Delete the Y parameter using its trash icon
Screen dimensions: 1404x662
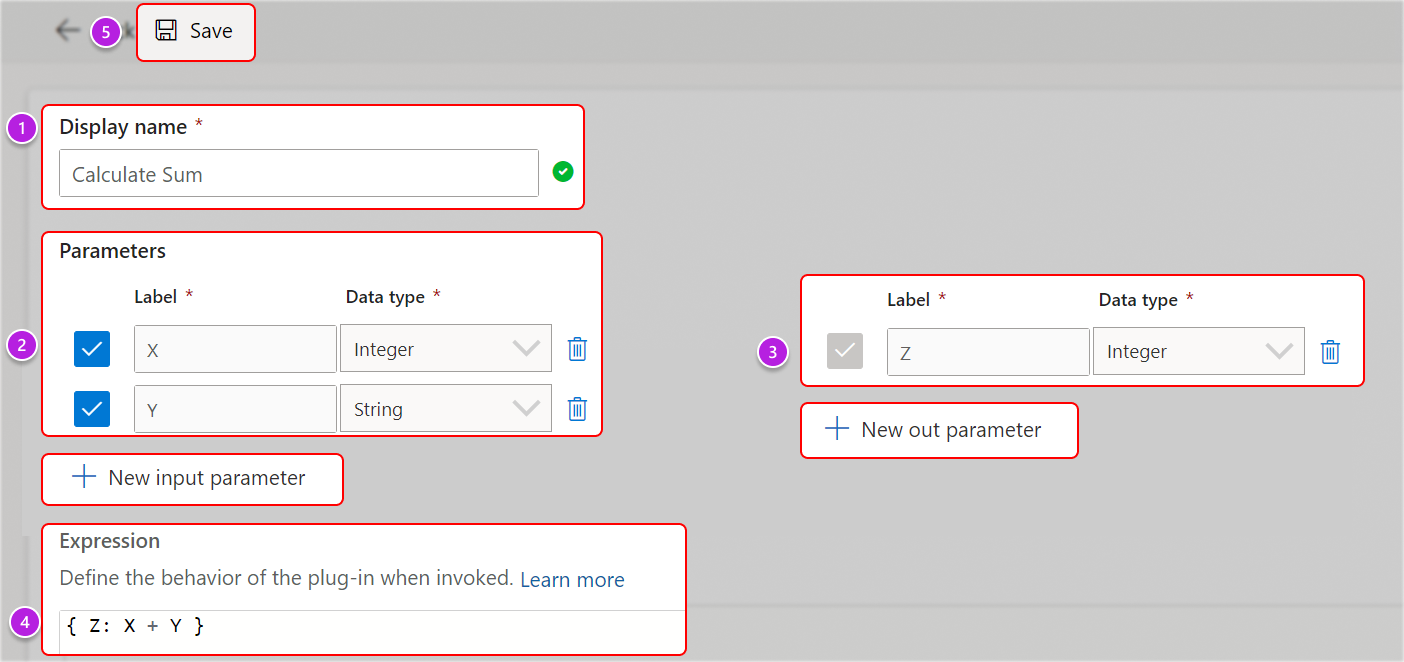(x=577, y=408)
